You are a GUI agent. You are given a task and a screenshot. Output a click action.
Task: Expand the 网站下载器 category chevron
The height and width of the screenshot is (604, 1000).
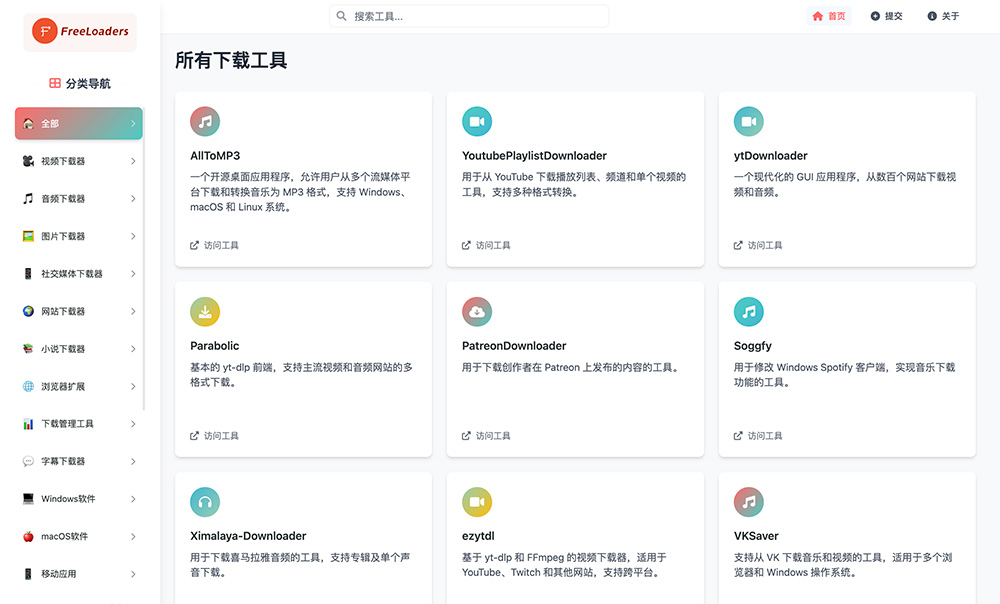tap(133, 311)
